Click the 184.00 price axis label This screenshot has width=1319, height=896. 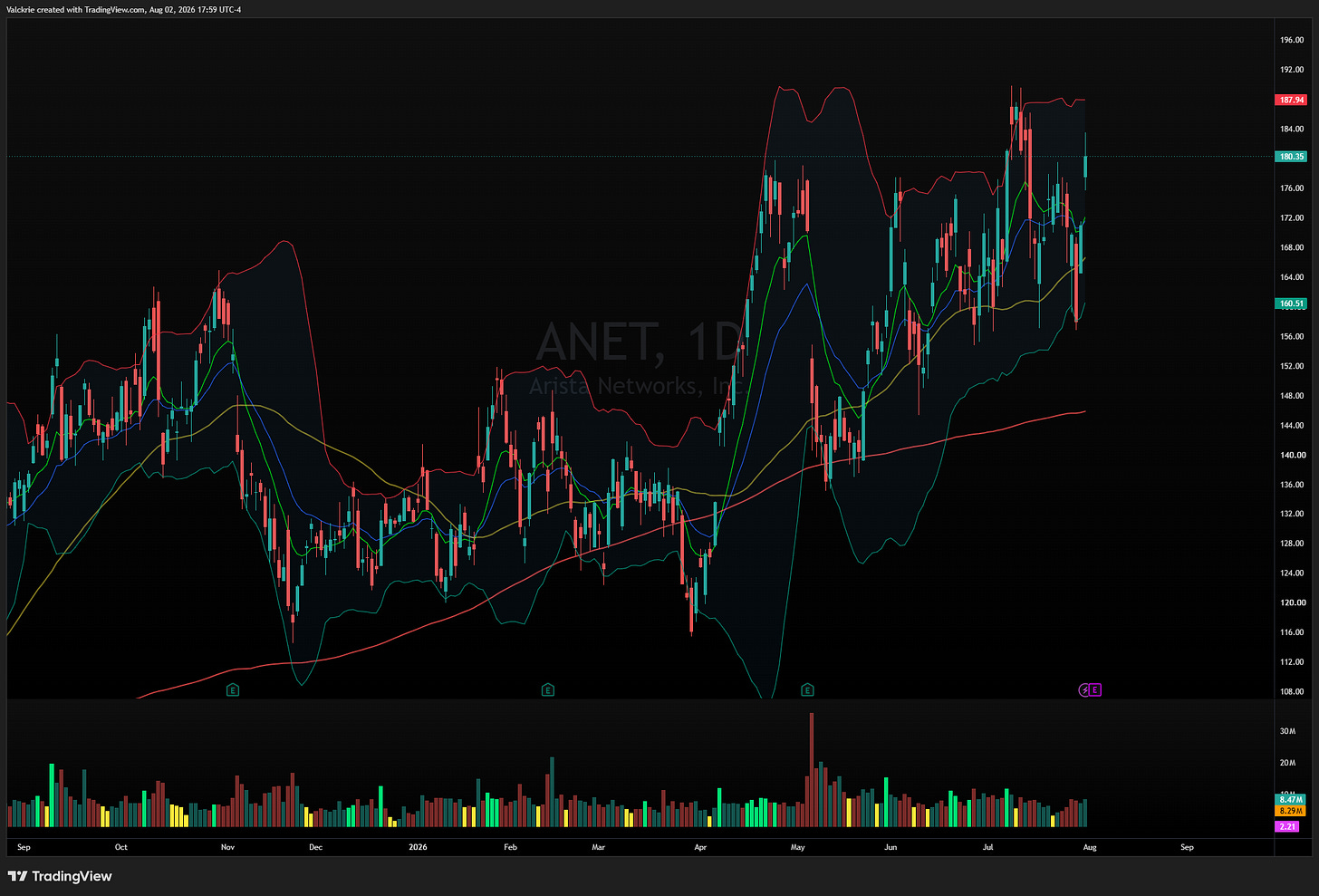pos(1292,129)
